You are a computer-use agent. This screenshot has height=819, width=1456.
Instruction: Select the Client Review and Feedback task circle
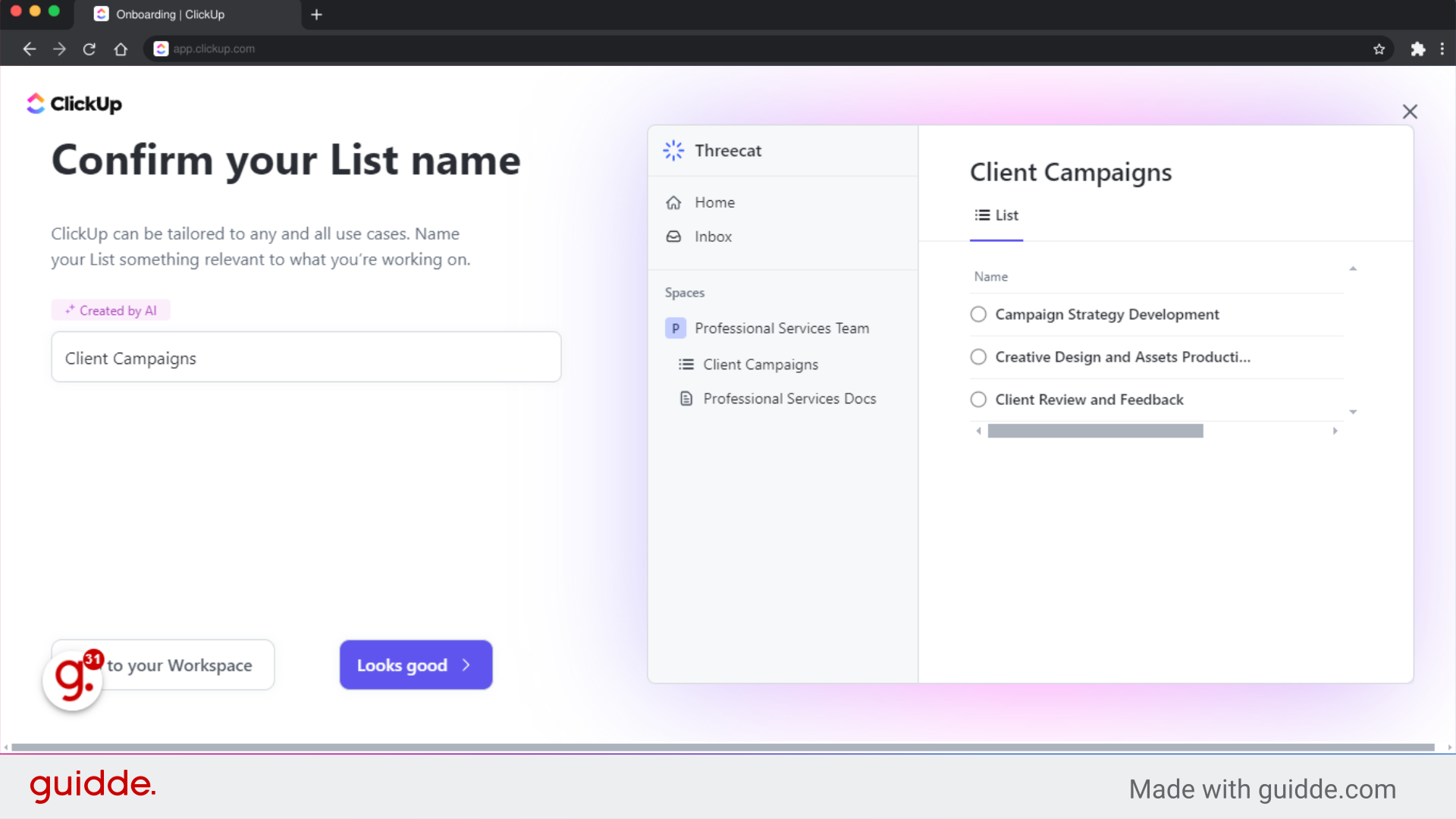(x=977, y=399)
